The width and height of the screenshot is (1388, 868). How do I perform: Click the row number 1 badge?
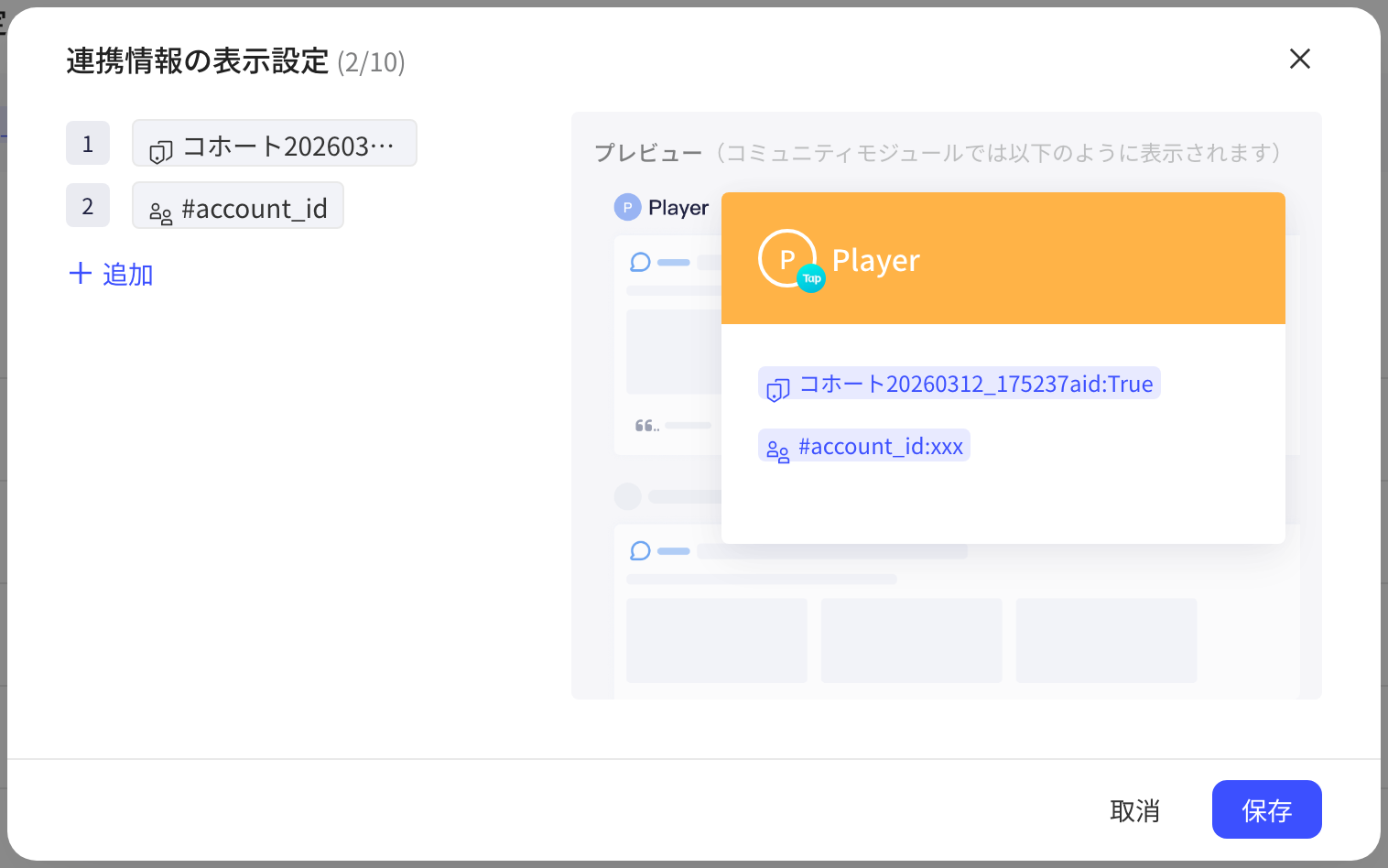88,144
